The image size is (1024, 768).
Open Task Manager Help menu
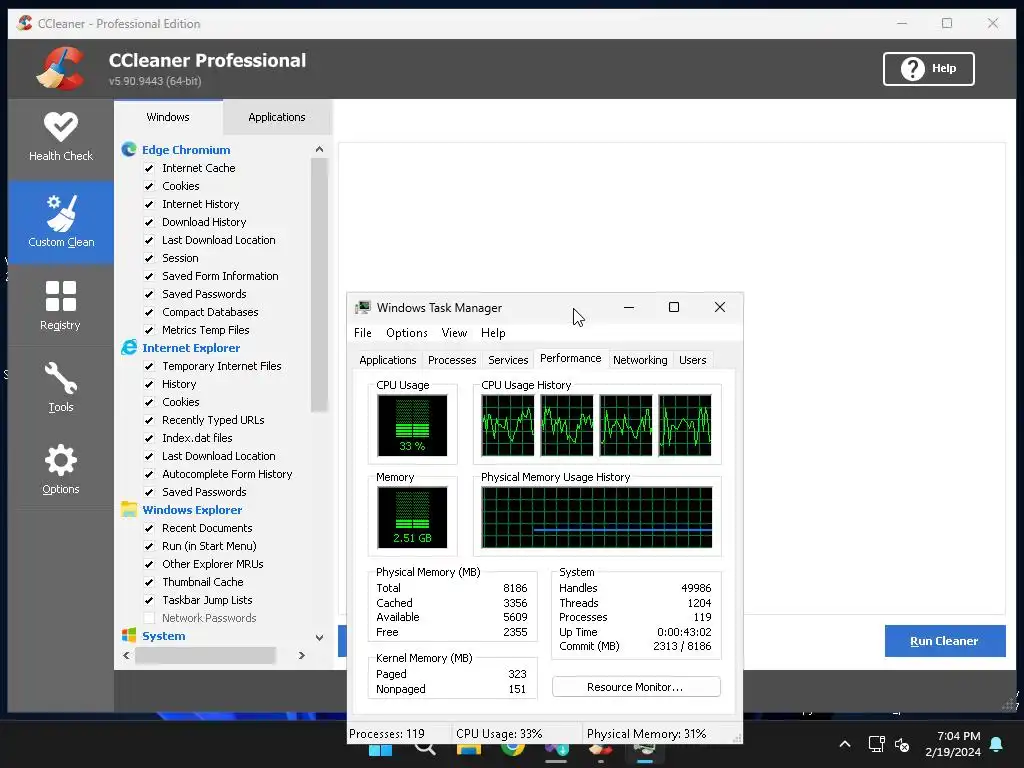493,333
